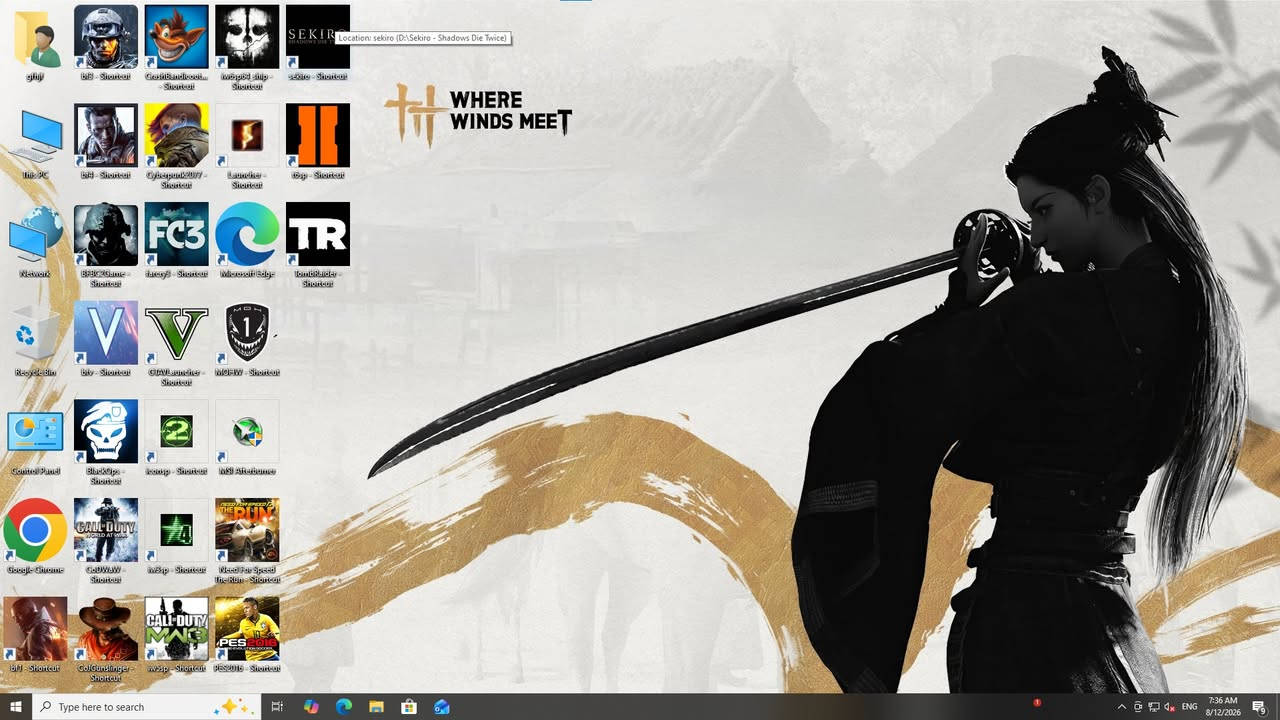This screenshot has width=1280, height=720.
Task: Open the GTAVLauncher shortcut
Action: (177, 334)
